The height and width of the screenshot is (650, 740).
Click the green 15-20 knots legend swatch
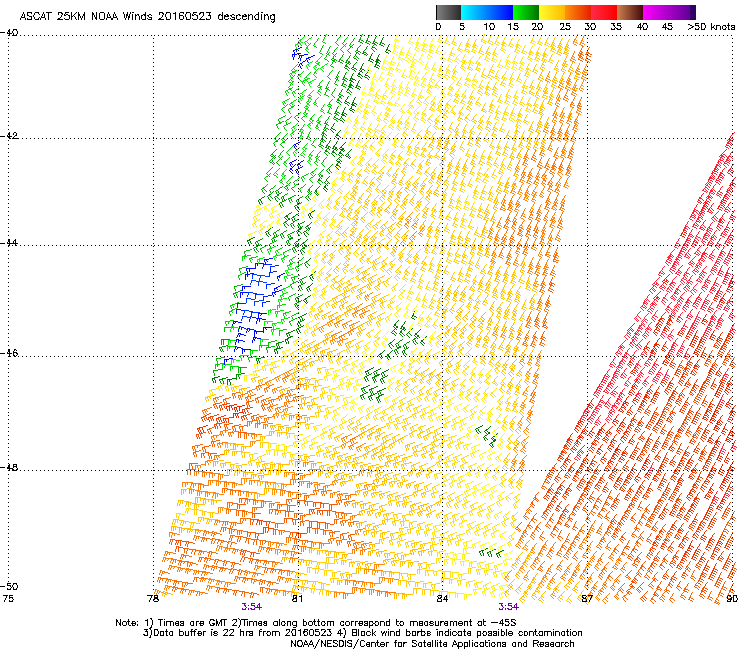pyautogui.click(x=526, y=12)
